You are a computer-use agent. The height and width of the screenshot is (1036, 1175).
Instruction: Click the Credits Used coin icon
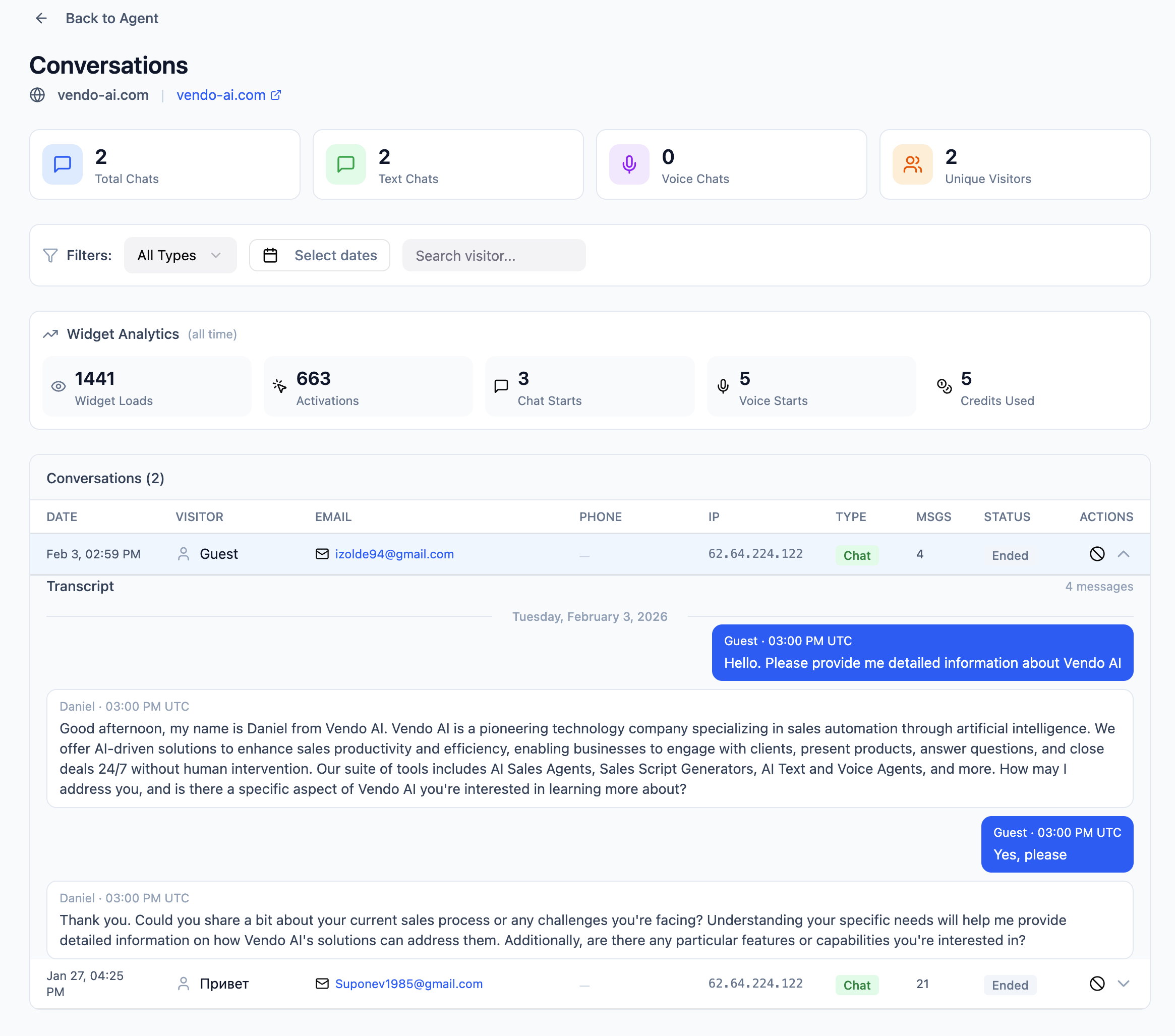coord(944,386)
